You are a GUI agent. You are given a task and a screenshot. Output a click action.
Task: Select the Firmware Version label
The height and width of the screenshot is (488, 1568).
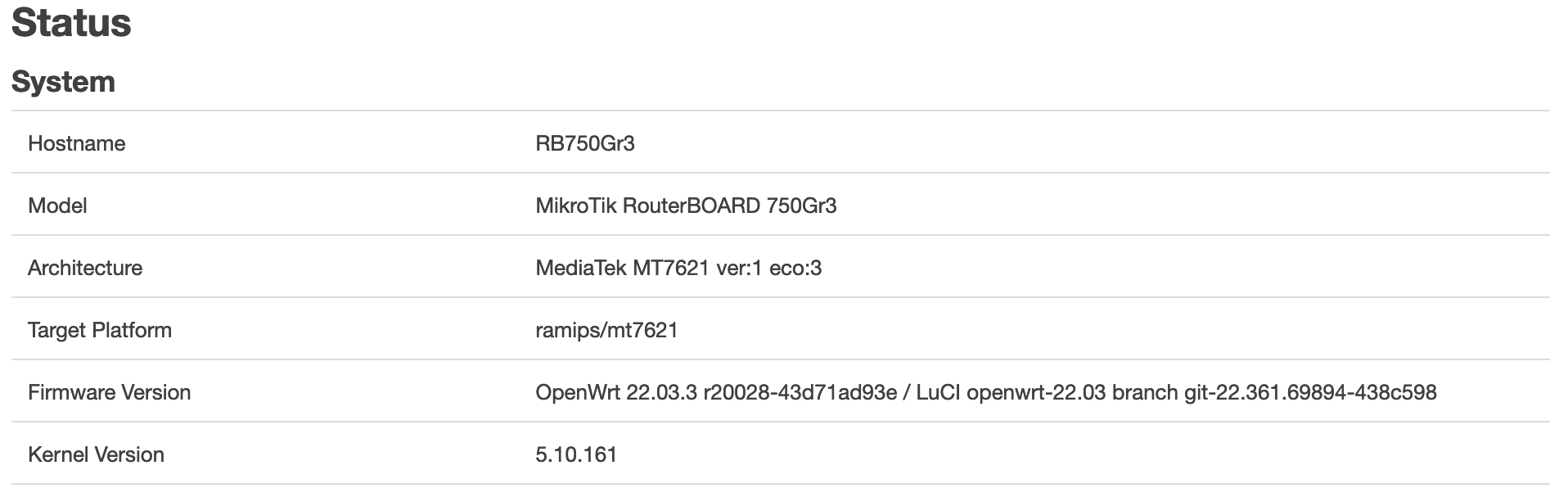point(109,392)
